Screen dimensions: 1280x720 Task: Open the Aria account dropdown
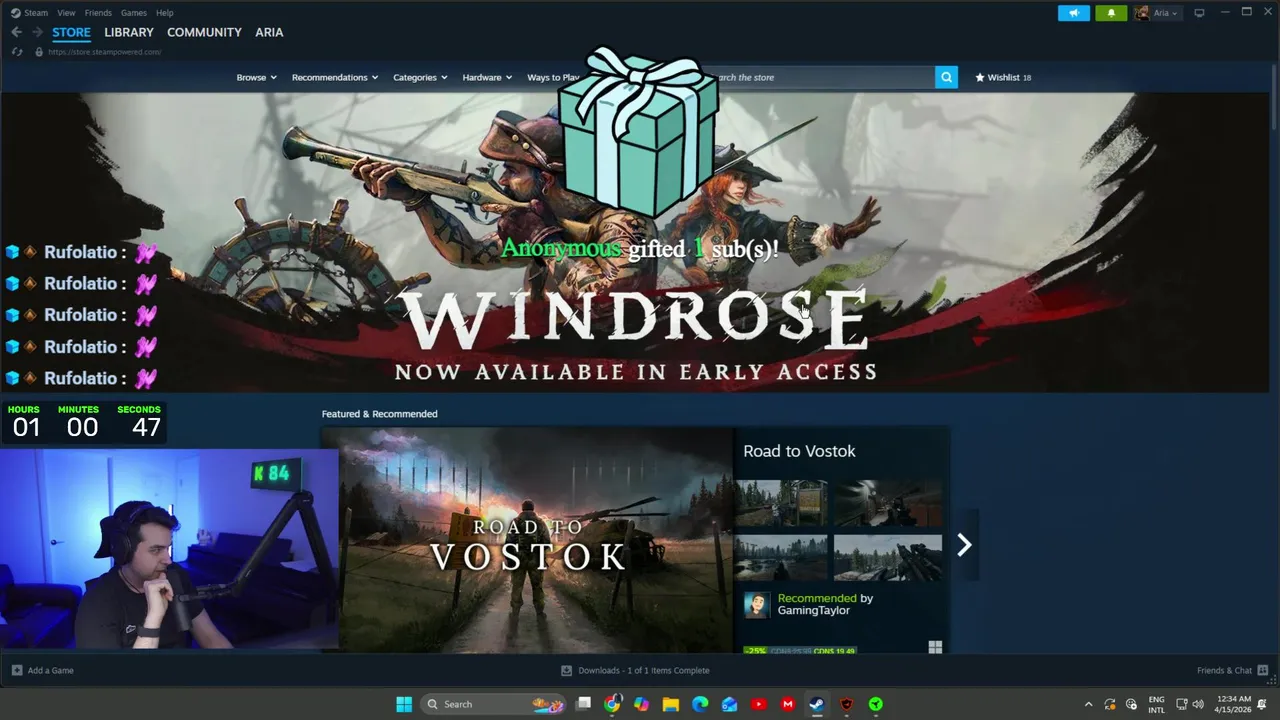coord(1158,13)
